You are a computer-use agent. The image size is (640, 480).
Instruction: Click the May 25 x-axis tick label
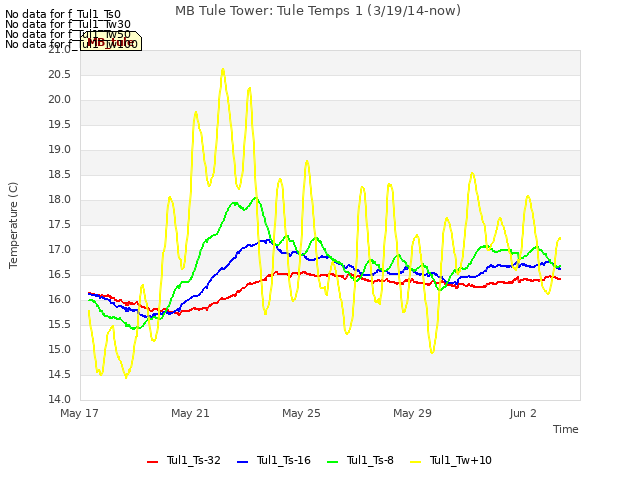(x=301, y=413)
